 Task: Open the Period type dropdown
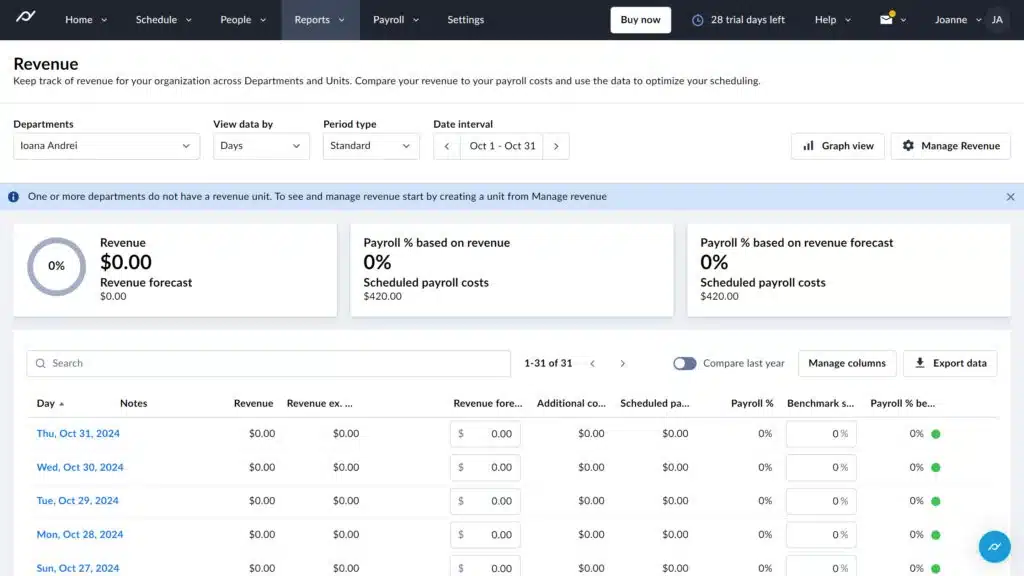point(371,146)
